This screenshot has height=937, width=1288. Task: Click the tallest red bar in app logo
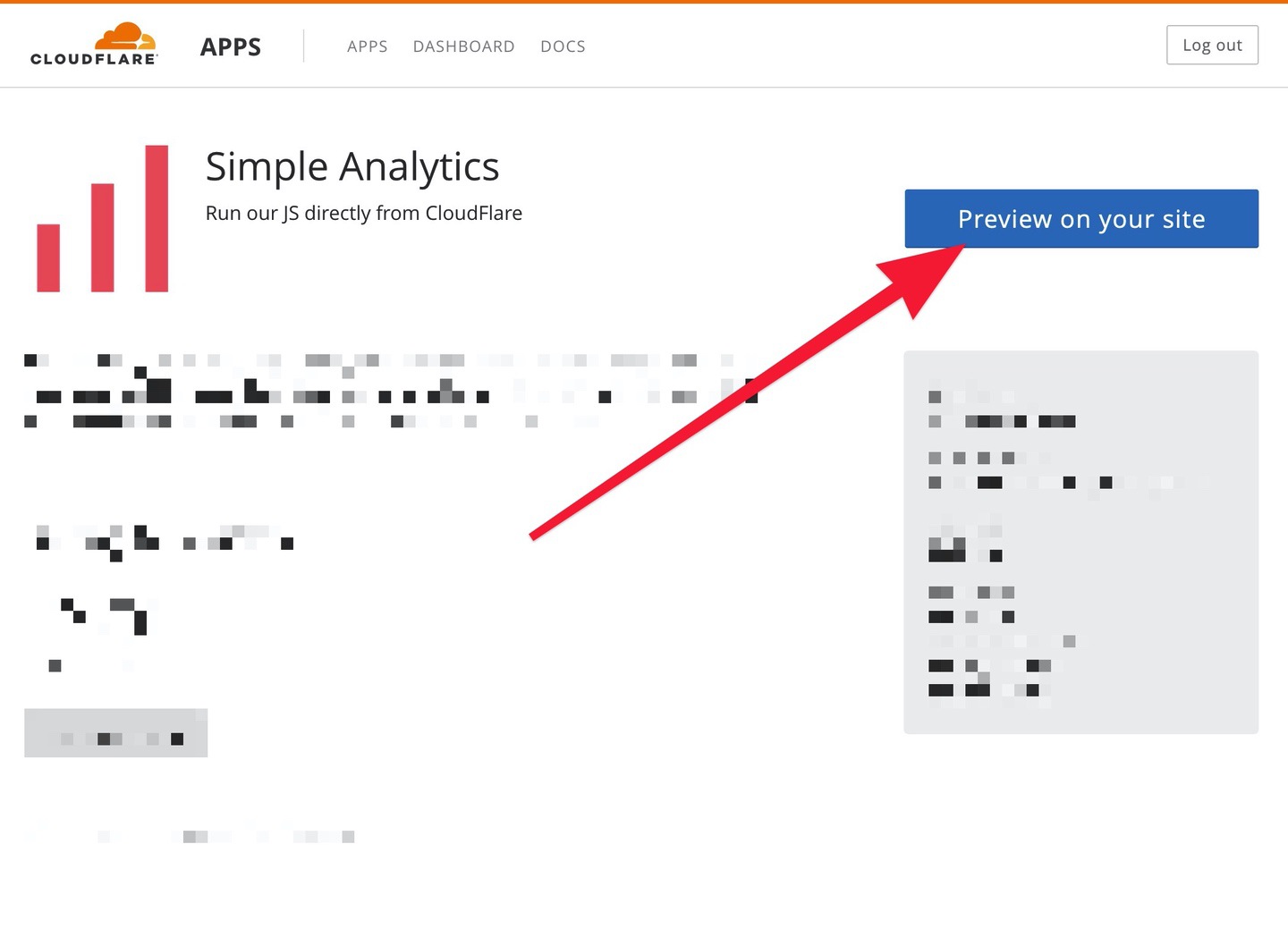[x=157, y=218]
